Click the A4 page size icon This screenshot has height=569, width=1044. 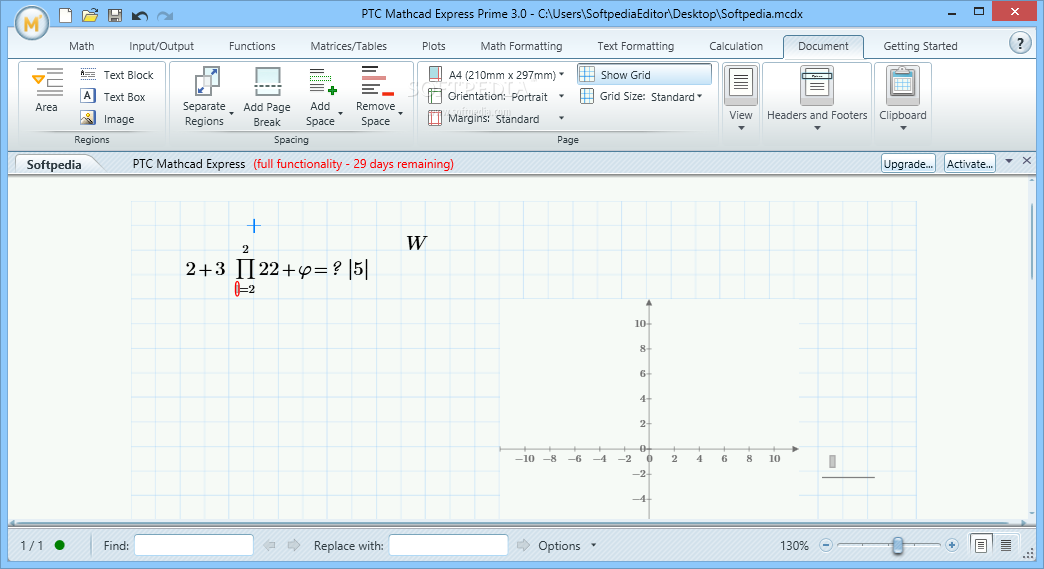(435, 74)
